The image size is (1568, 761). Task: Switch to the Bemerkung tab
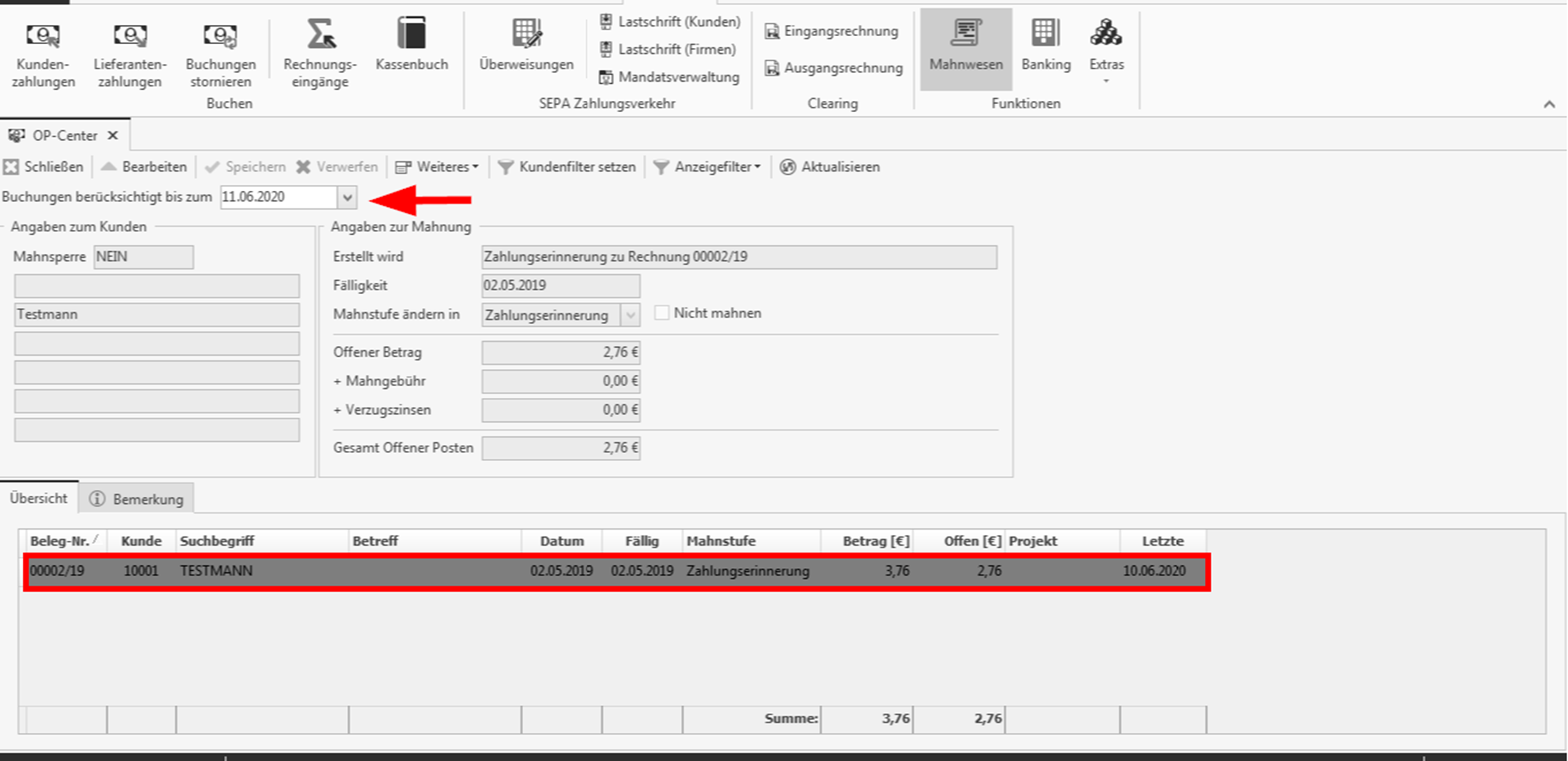pyautogui.click(x=137, y=499)
